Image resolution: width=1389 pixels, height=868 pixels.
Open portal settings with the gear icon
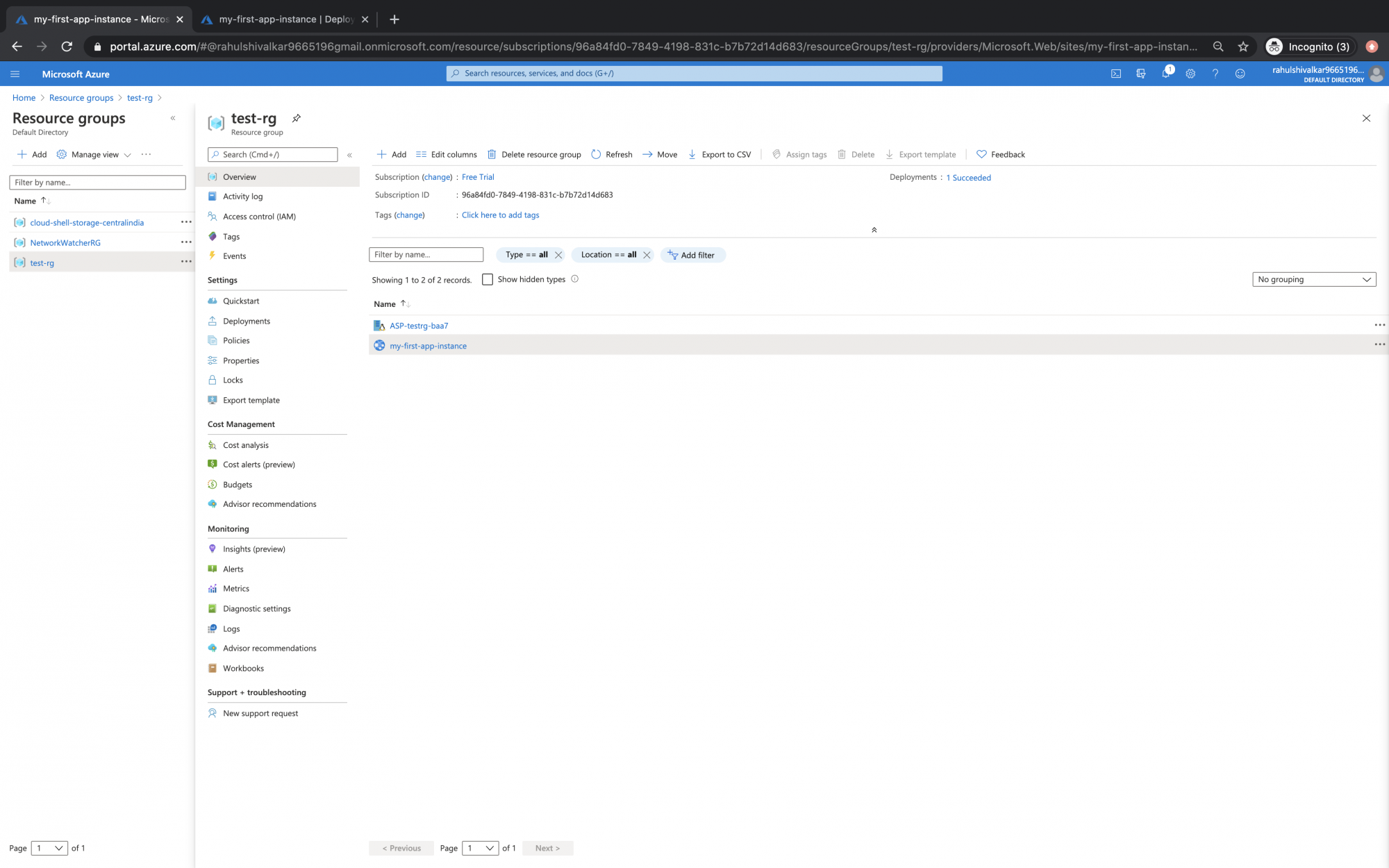[1190, 74]
